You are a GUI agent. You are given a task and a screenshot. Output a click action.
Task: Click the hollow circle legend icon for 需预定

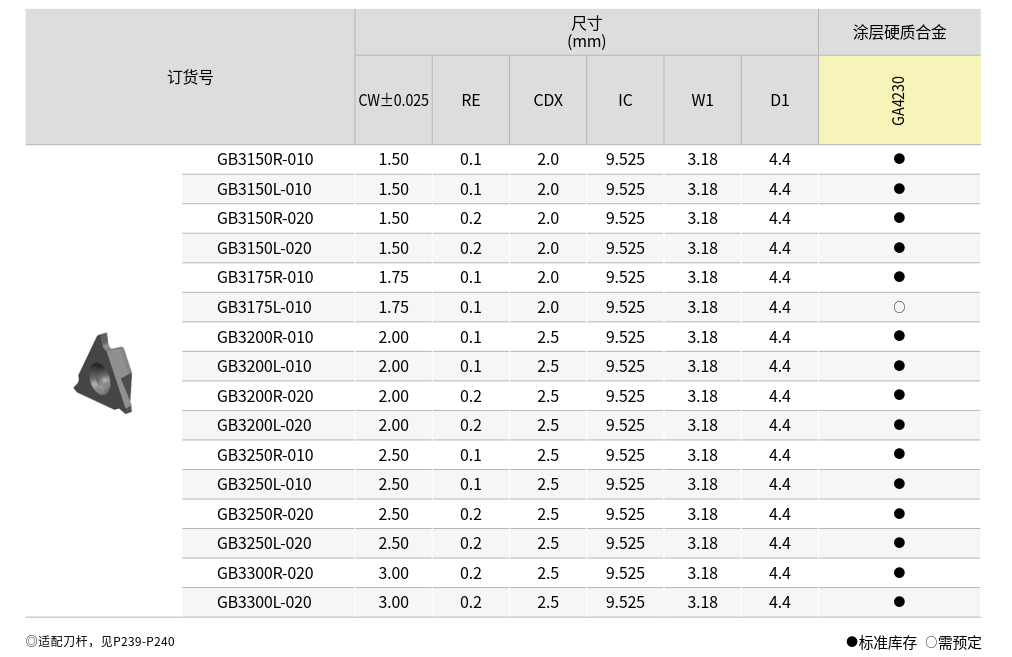(931, 642)
